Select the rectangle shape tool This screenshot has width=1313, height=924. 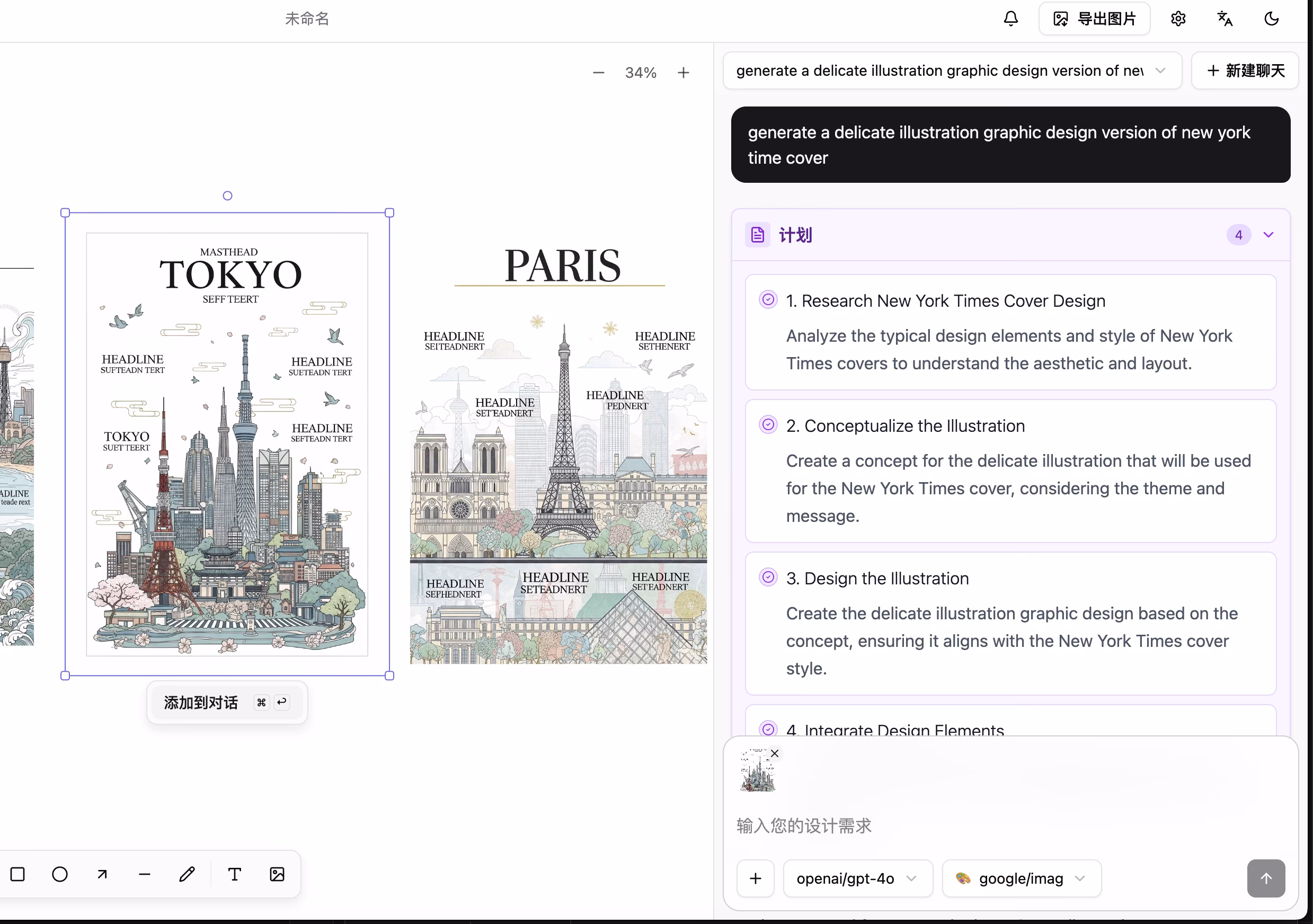coord(17,874)
